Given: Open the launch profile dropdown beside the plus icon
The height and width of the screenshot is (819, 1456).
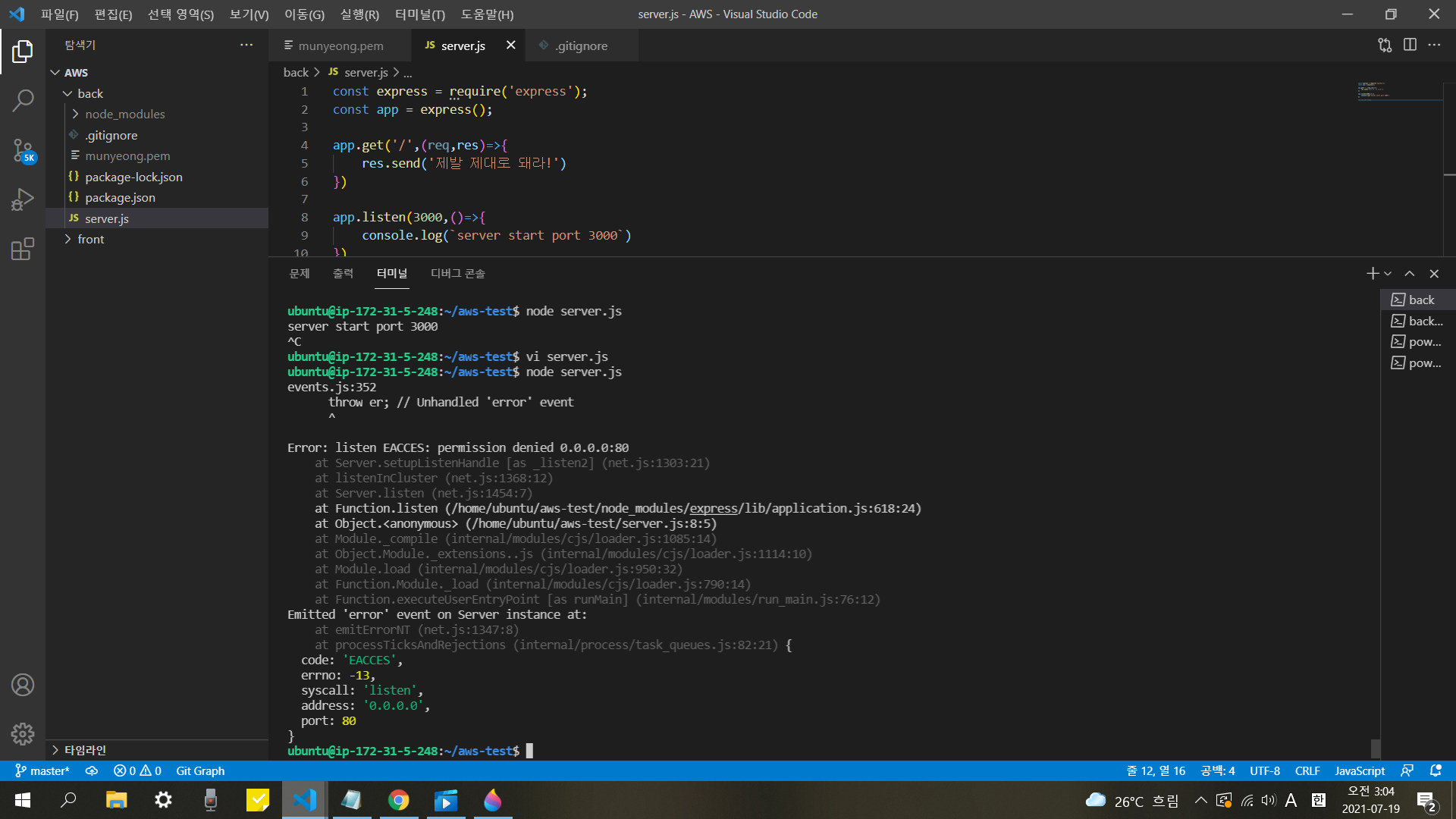Looking at the screenshot, I should [1388, 274].
